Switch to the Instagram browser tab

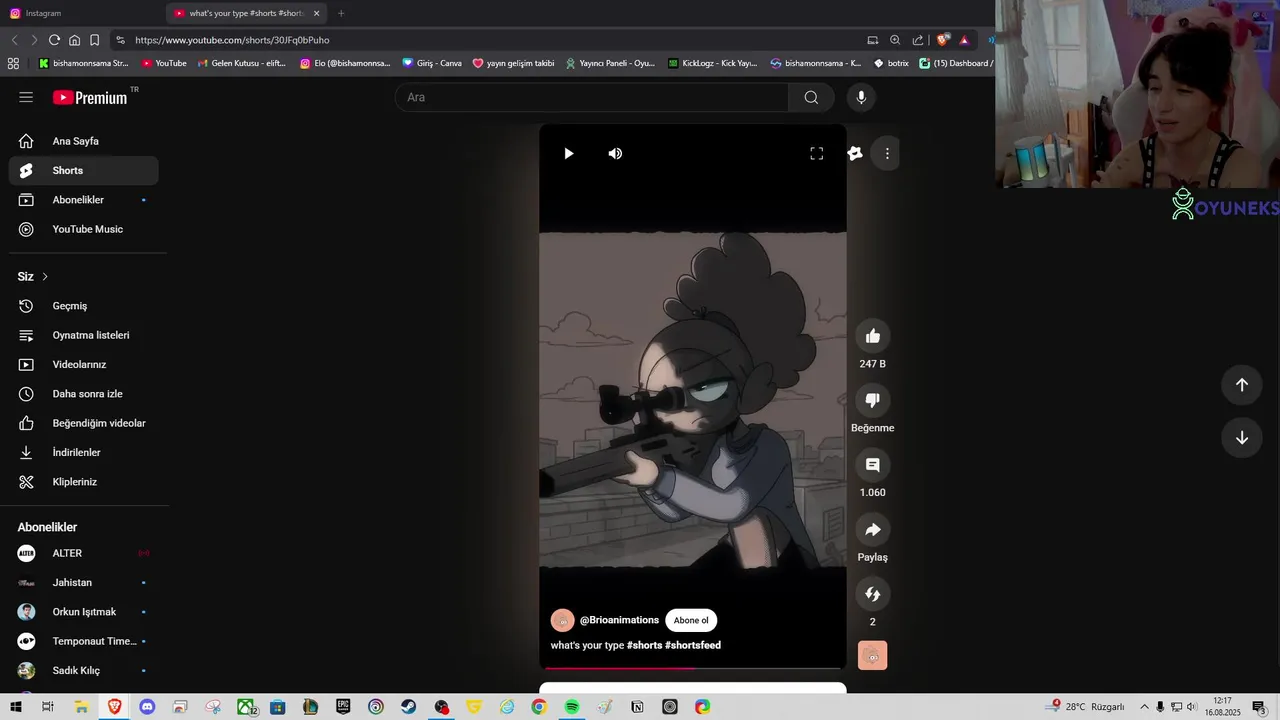(x=84, y=13)
